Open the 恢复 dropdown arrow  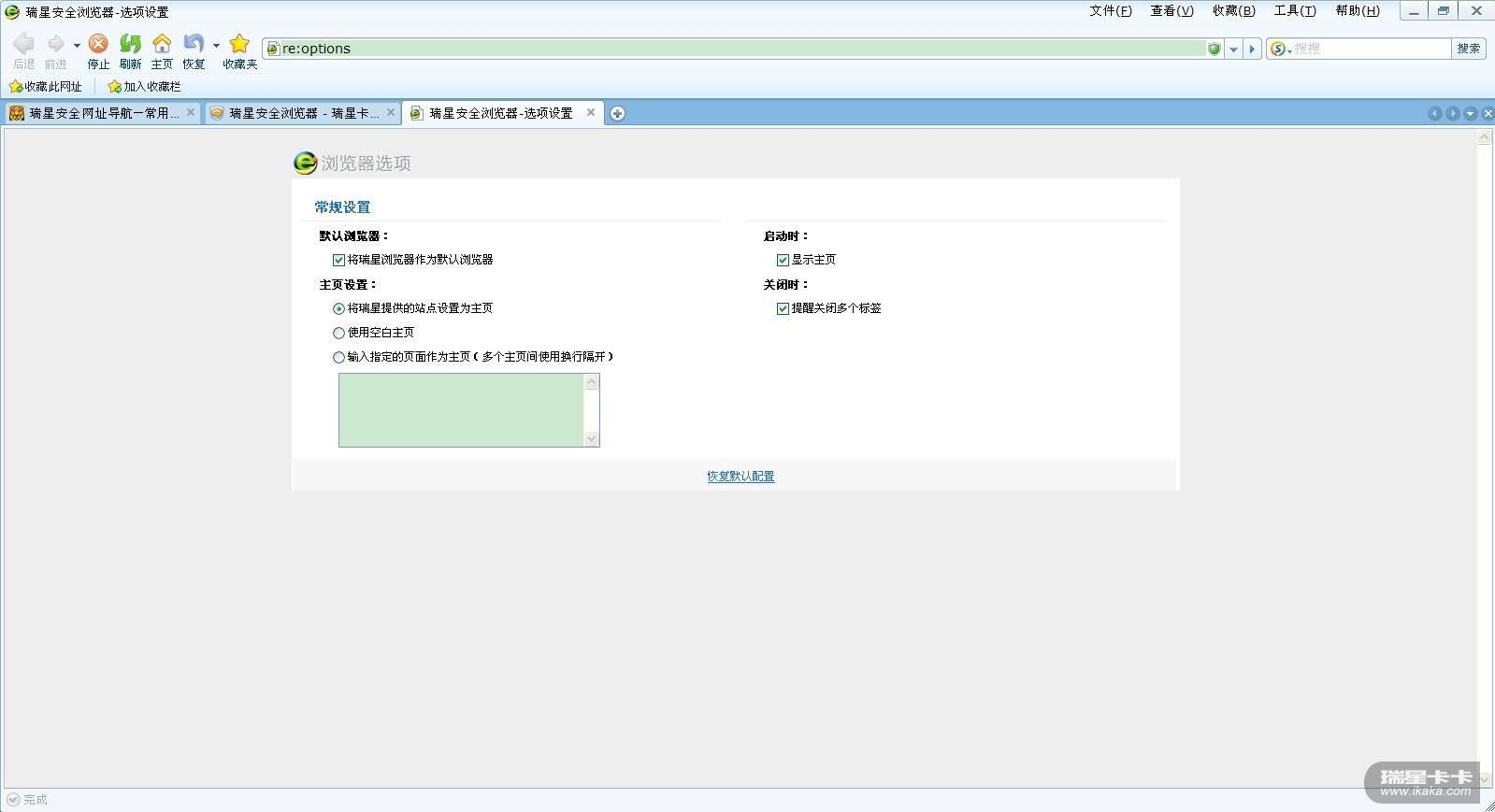(x=216, y=45)
